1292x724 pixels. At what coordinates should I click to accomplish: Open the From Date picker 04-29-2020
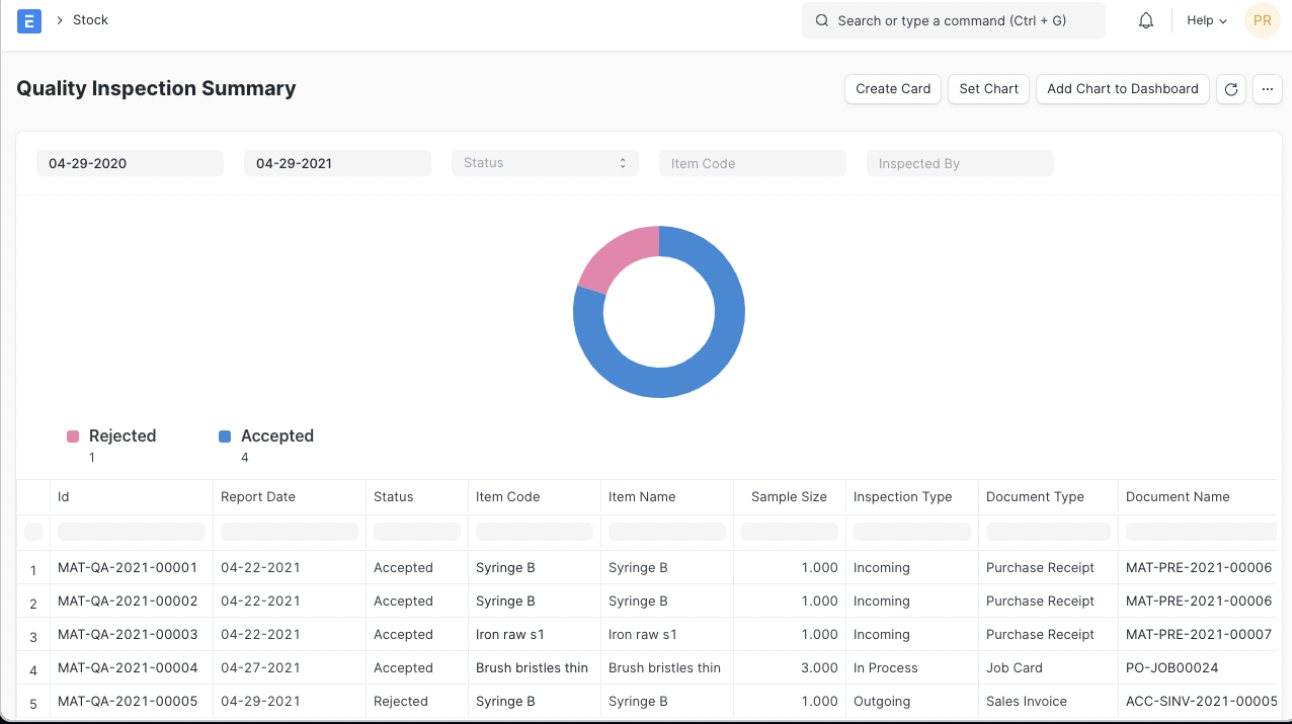(x=130, y=163)
